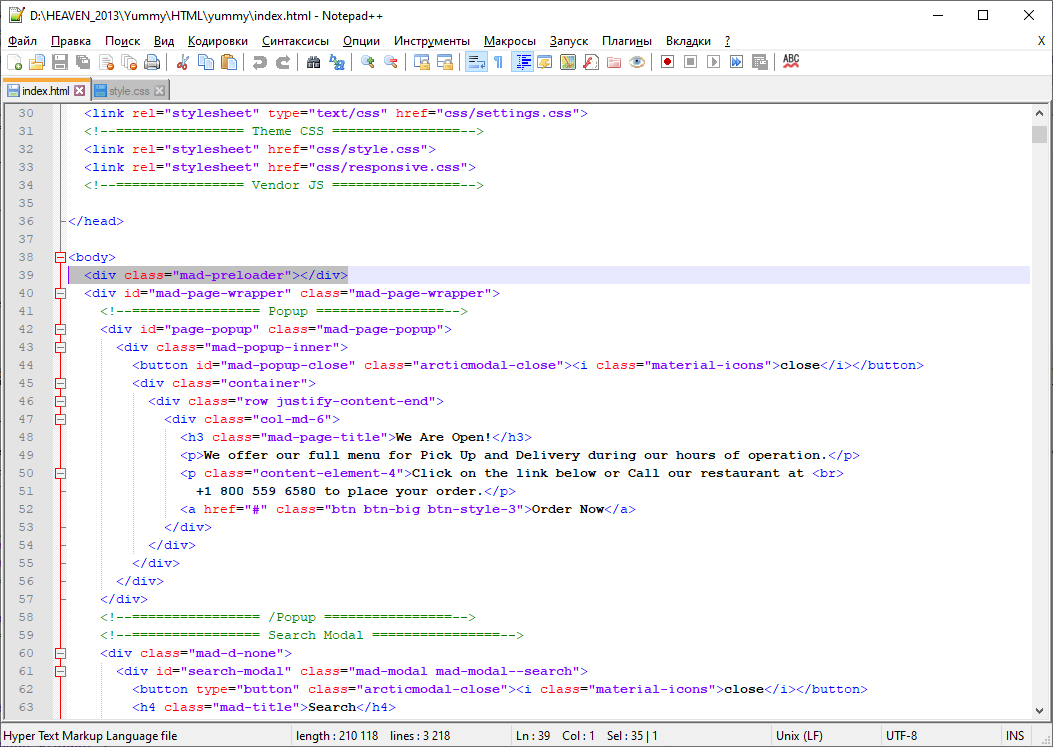Close the index.html tab
This screenshot has height=747, width=1053.
80,91
